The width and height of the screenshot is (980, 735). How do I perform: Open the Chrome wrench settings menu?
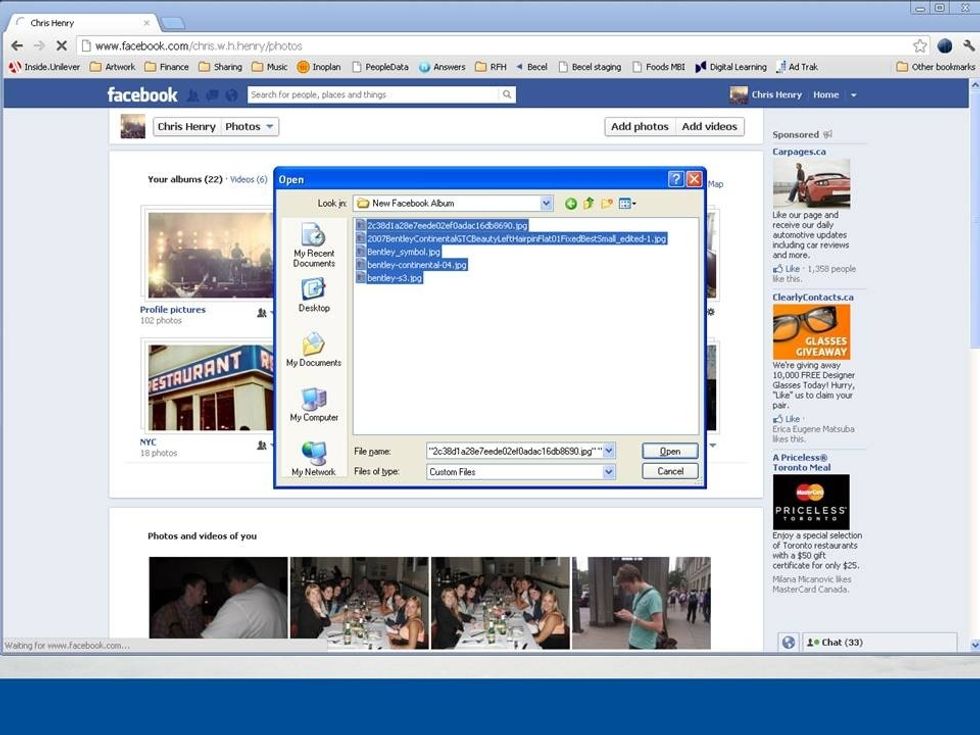click(968, 46)
